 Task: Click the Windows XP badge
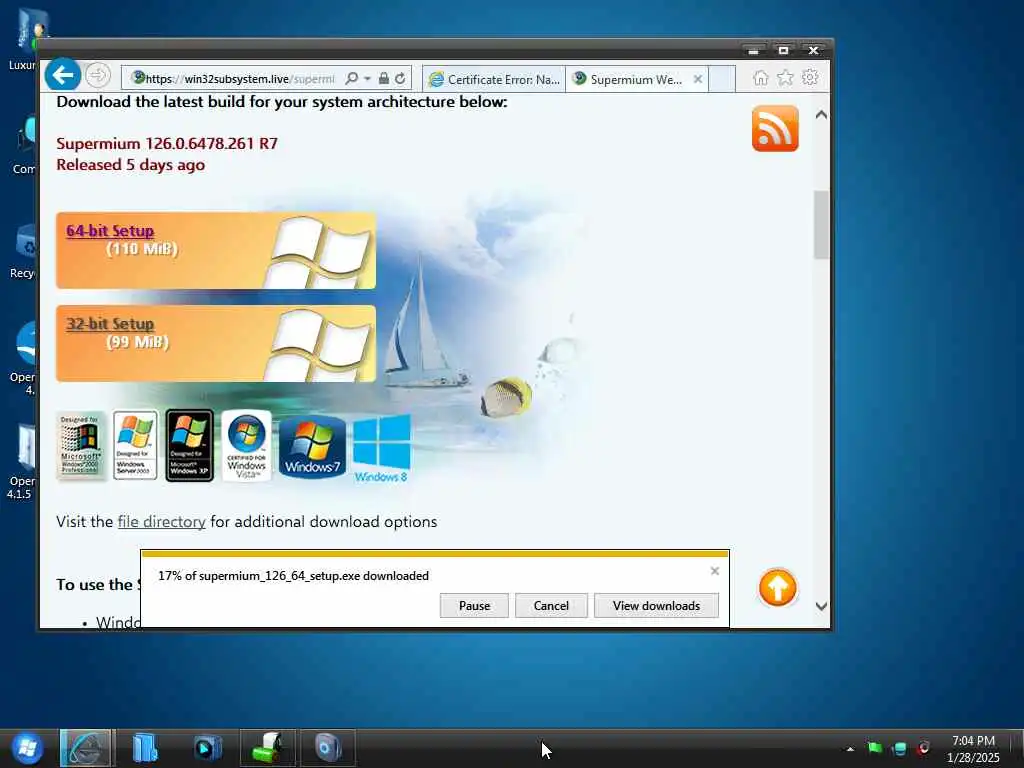point(189,445)
